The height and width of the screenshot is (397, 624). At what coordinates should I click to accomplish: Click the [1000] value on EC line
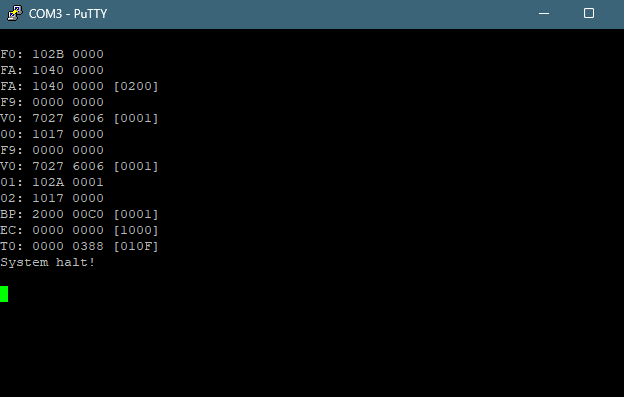pos(136,230)
